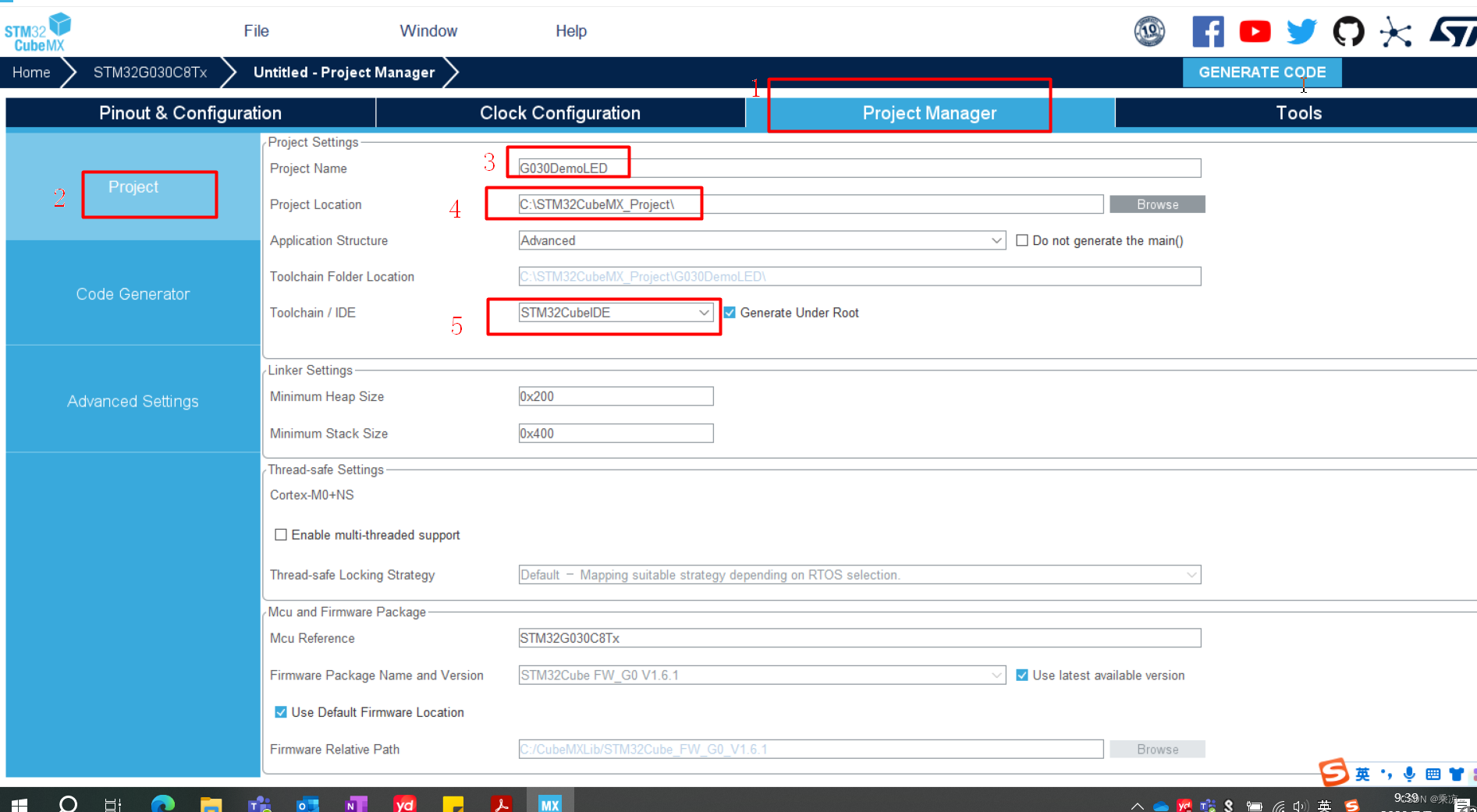Viewport: 1477px width, 812px height.
Task: Click the Project Name input field
Action: (x=859, y=168)
